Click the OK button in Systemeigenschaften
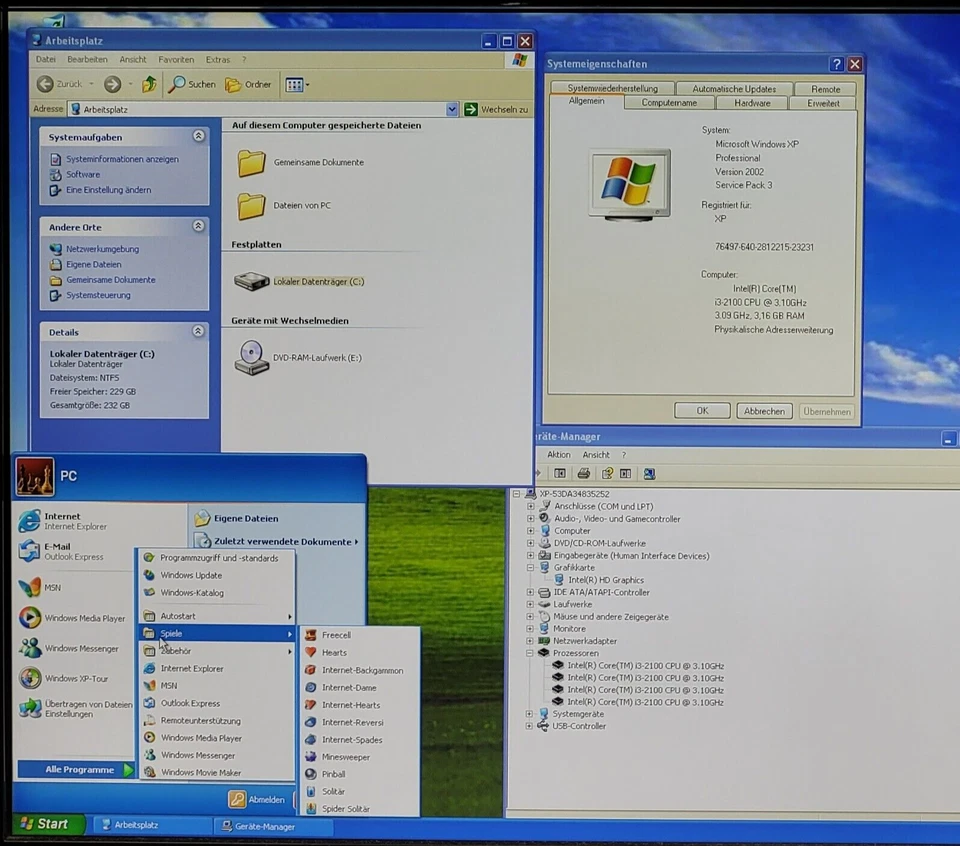 (x=701, y=411)
